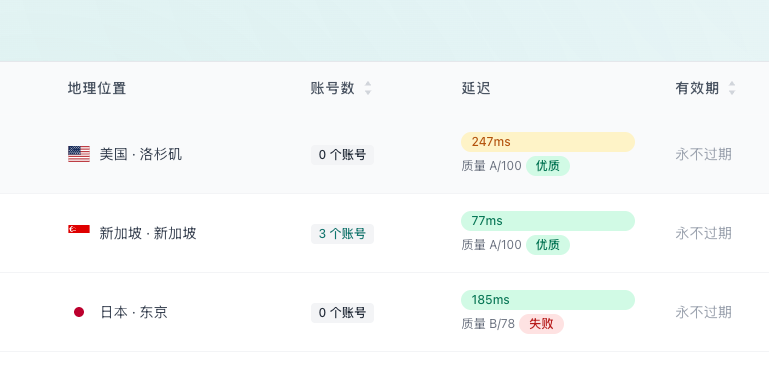Click the 优质 tag for 新加坡

[548, 245]
